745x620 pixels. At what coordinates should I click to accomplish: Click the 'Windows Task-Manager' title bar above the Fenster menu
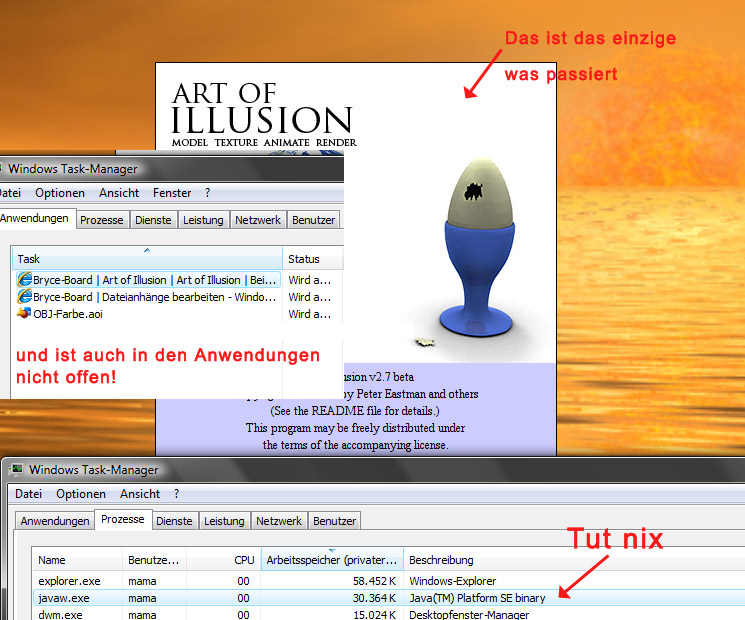click(171, 169)
